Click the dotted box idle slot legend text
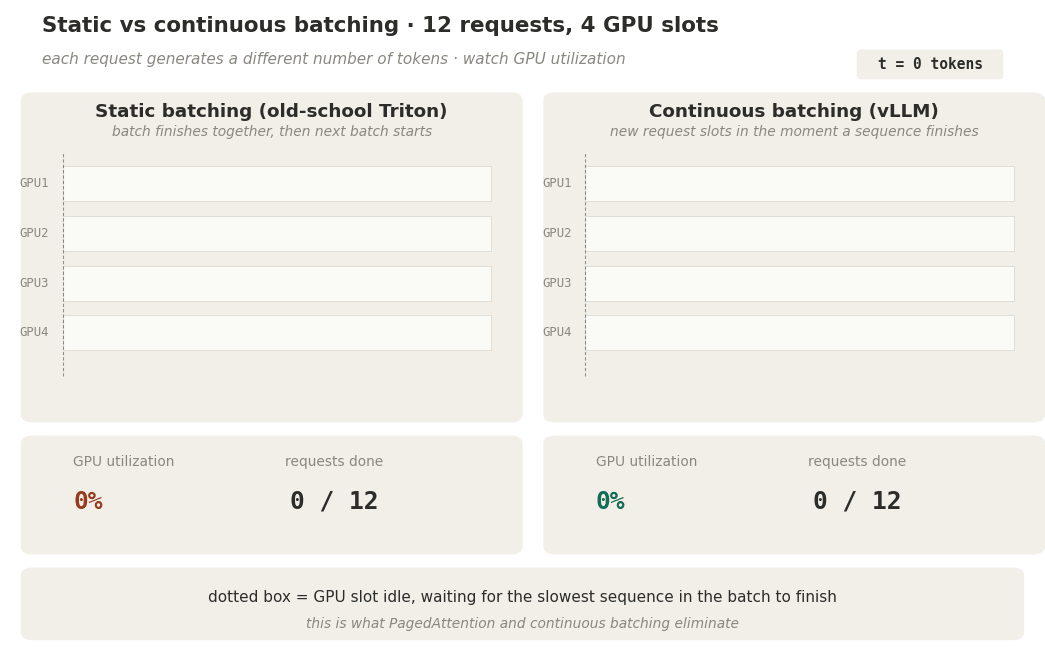This screenshot has height=660, width=1045. coord(522,597)
